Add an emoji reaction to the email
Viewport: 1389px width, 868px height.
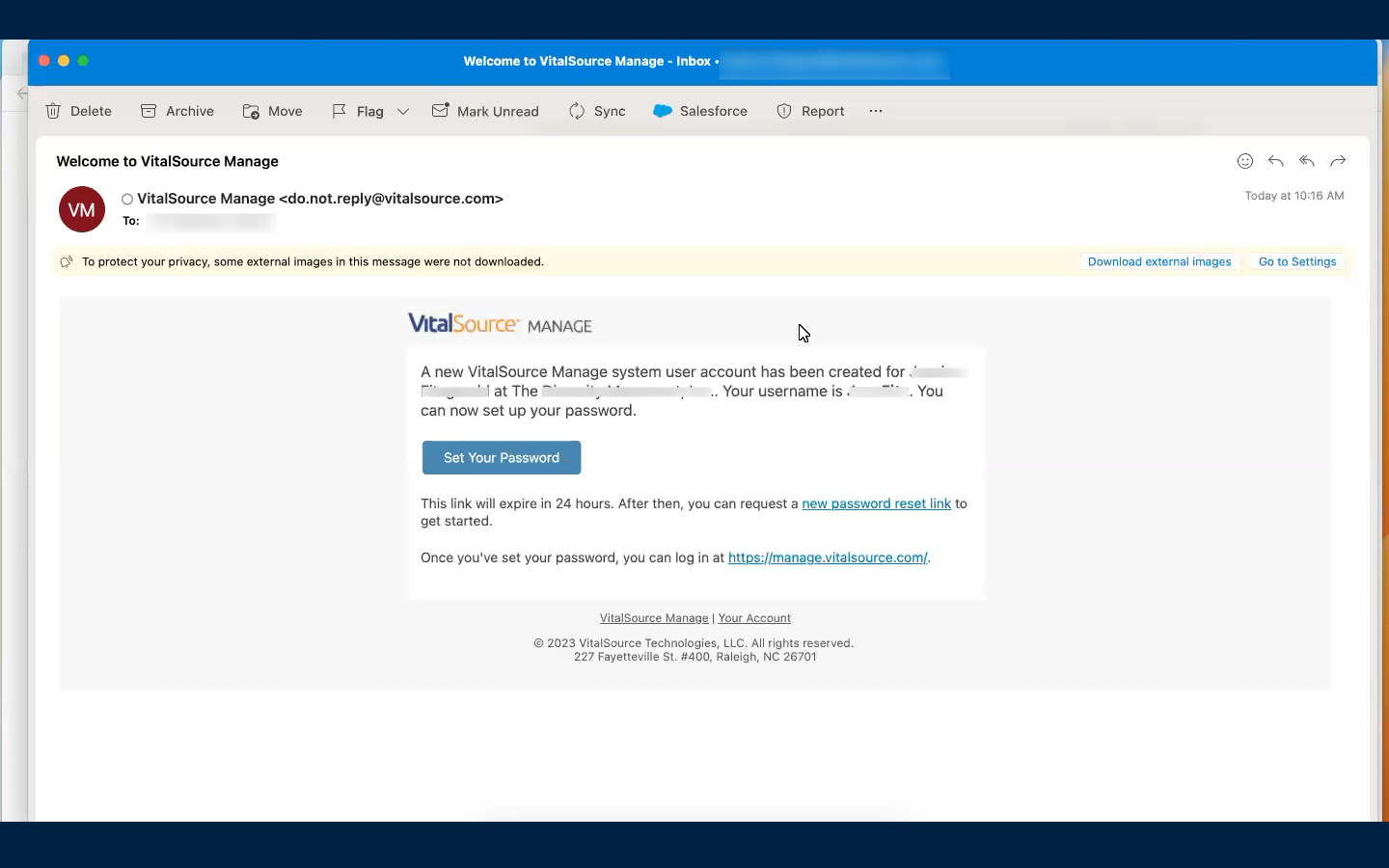tap(1245, 161)
